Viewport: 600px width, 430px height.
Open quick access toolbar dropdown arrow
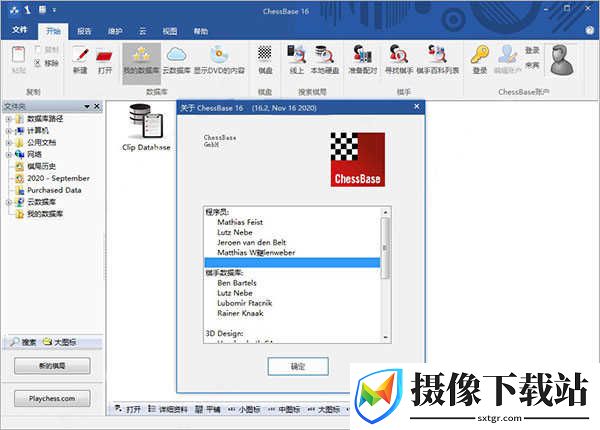[x=54, y=10]
